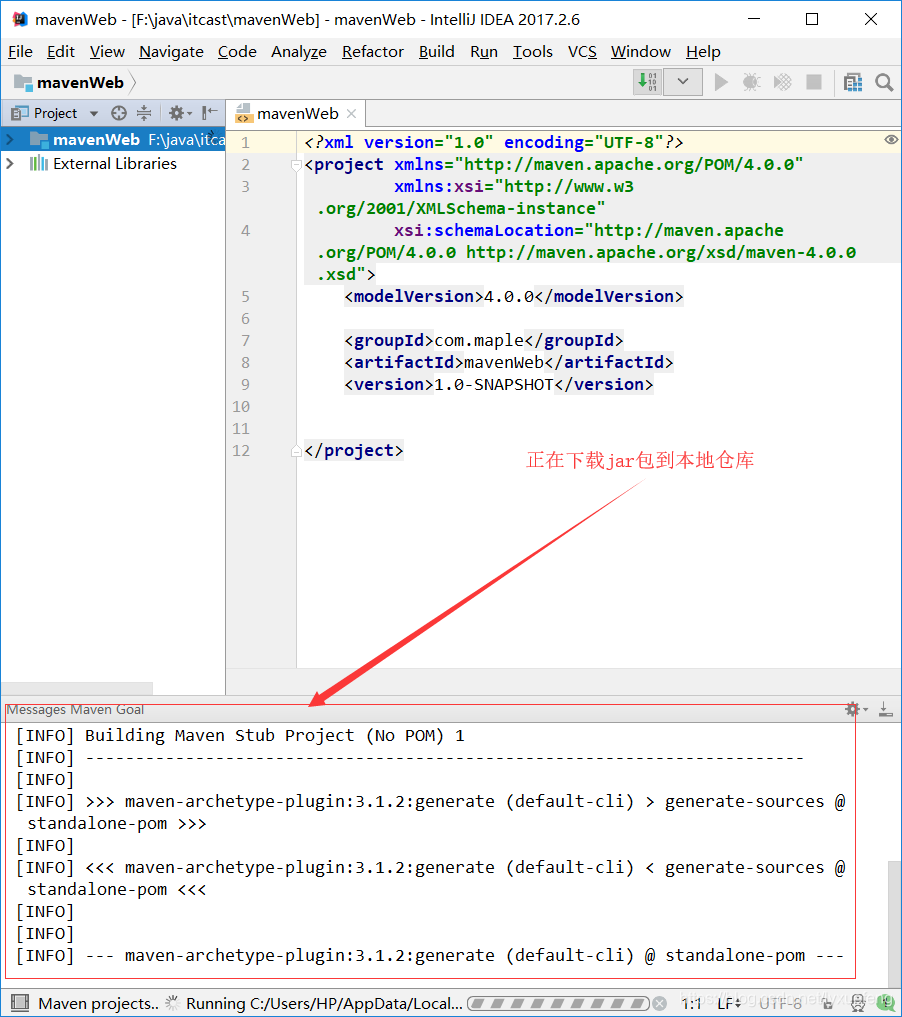
Task: Click the Collapse All icon in Project panel
Action: [x=144, y=114]
